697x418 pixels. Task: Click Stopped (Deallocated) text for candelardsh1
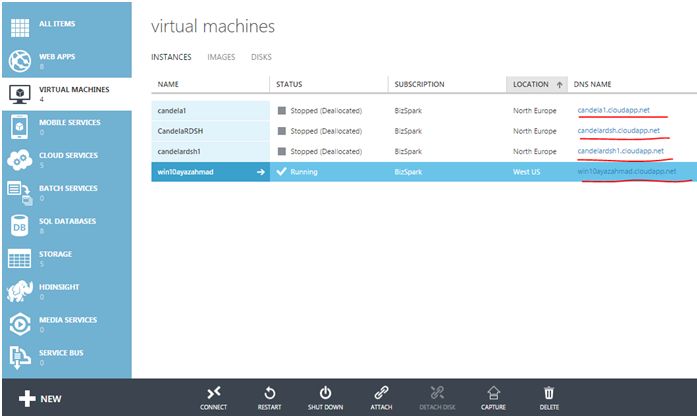pyautogui.click(x=326, y=151)
